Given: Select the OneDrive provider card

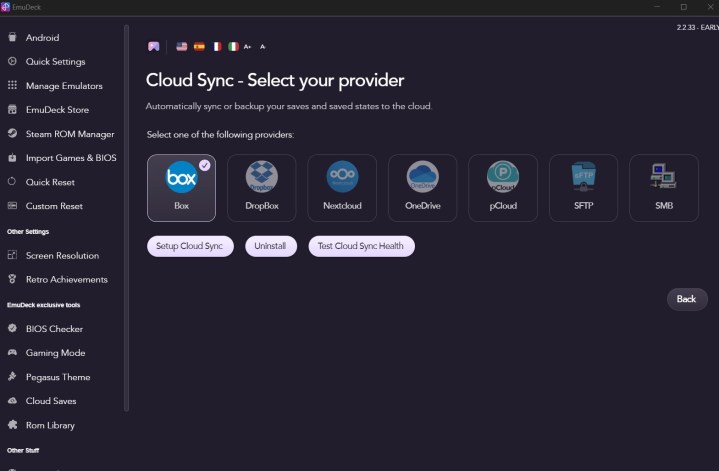Looking at the screenshot, I should 423,188.
